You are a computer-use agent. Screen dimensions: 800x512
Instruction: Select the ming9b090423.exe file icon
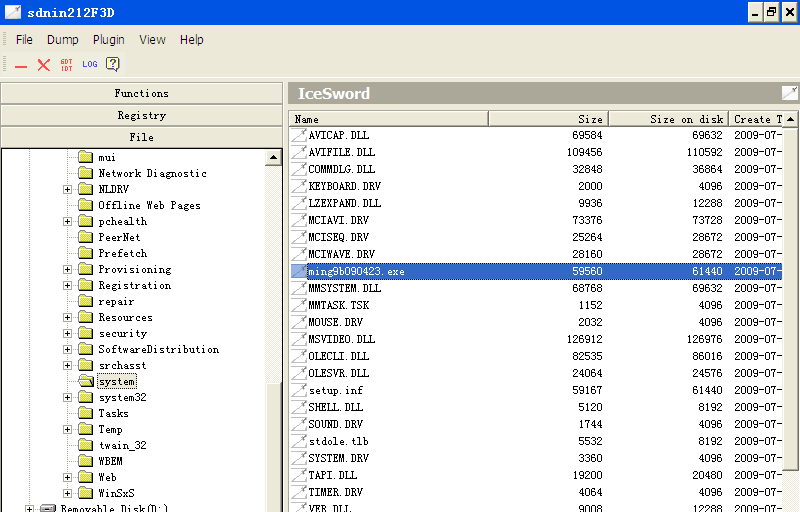pyautogui.click(x=298, y=271)
